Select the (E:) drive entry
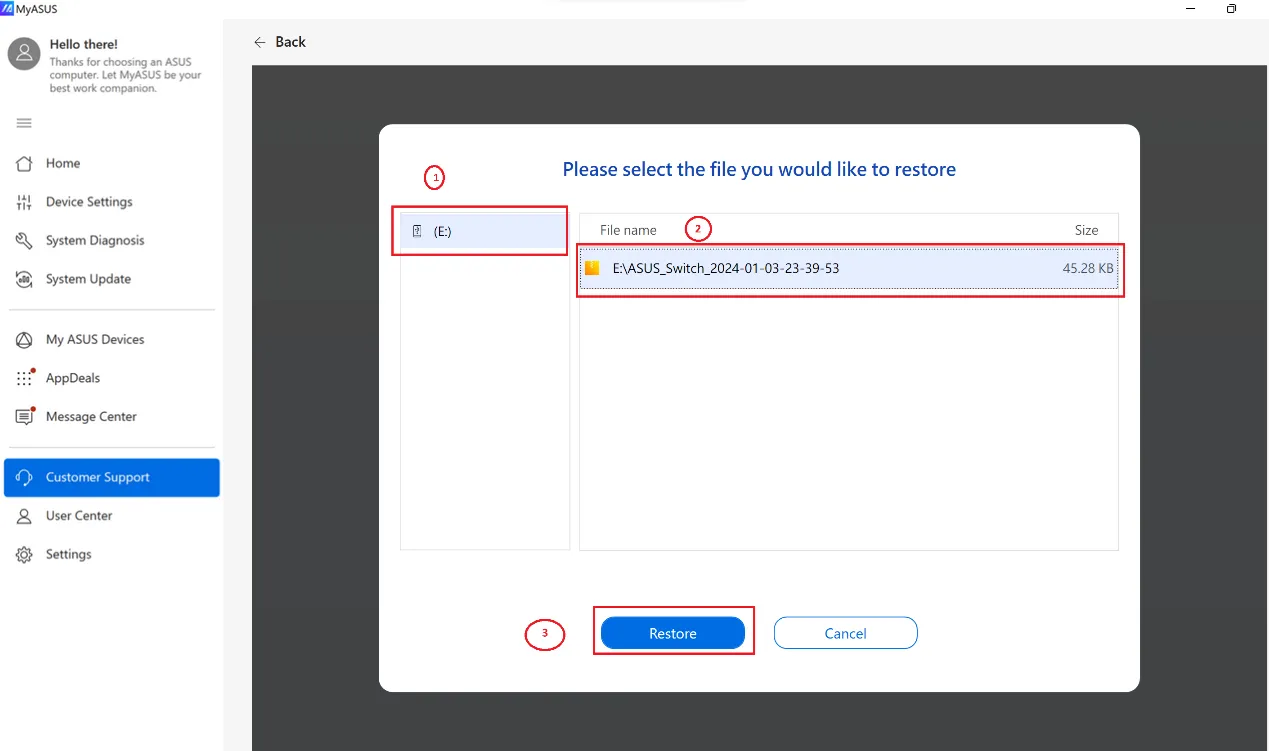1269x751 pixels. click(483, 231)
